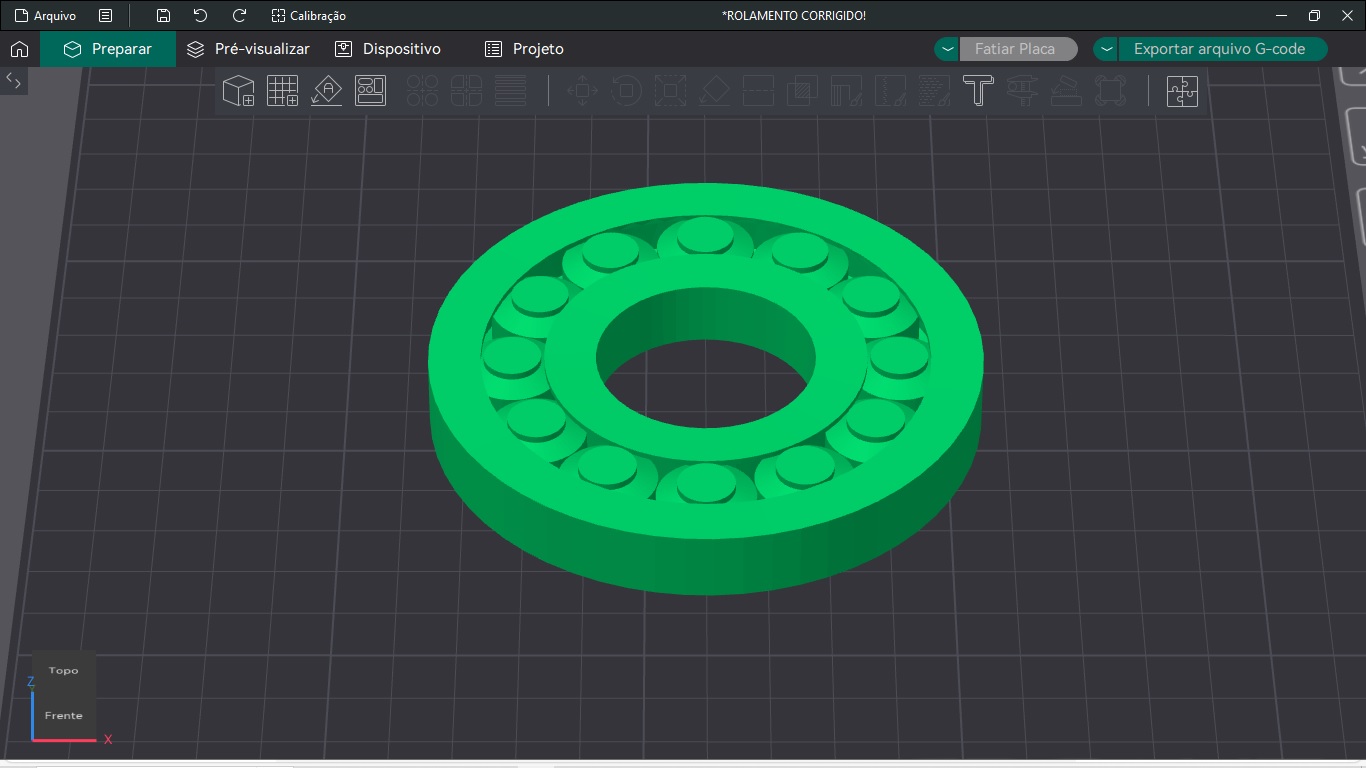Expand the collapsed left sidebar
1366x768 pixels.
point(14,81)
